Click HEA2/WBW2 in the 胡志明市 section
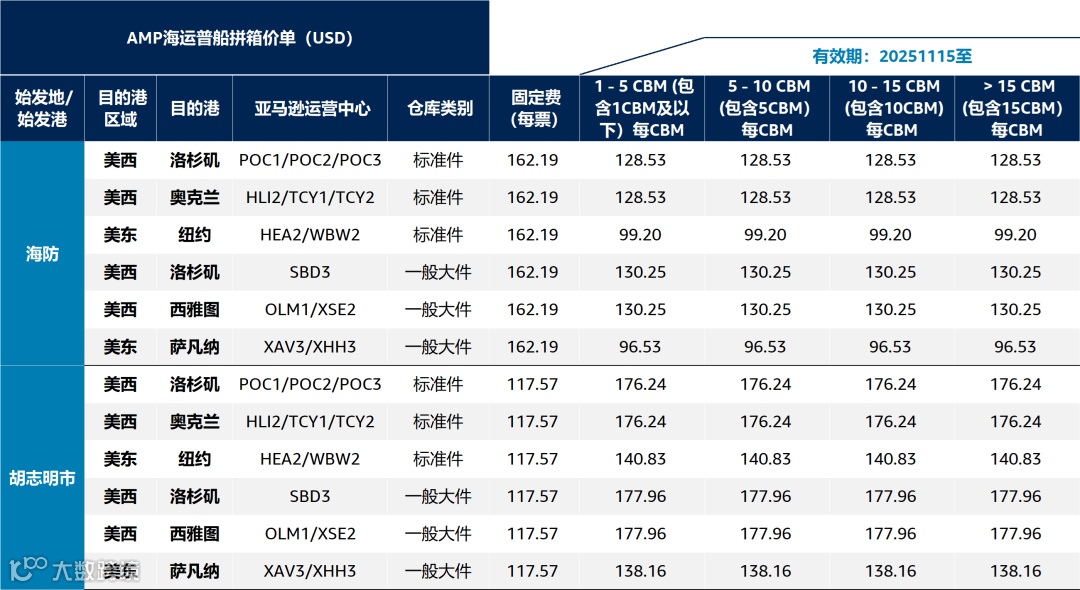 click(x=310, y=459)
